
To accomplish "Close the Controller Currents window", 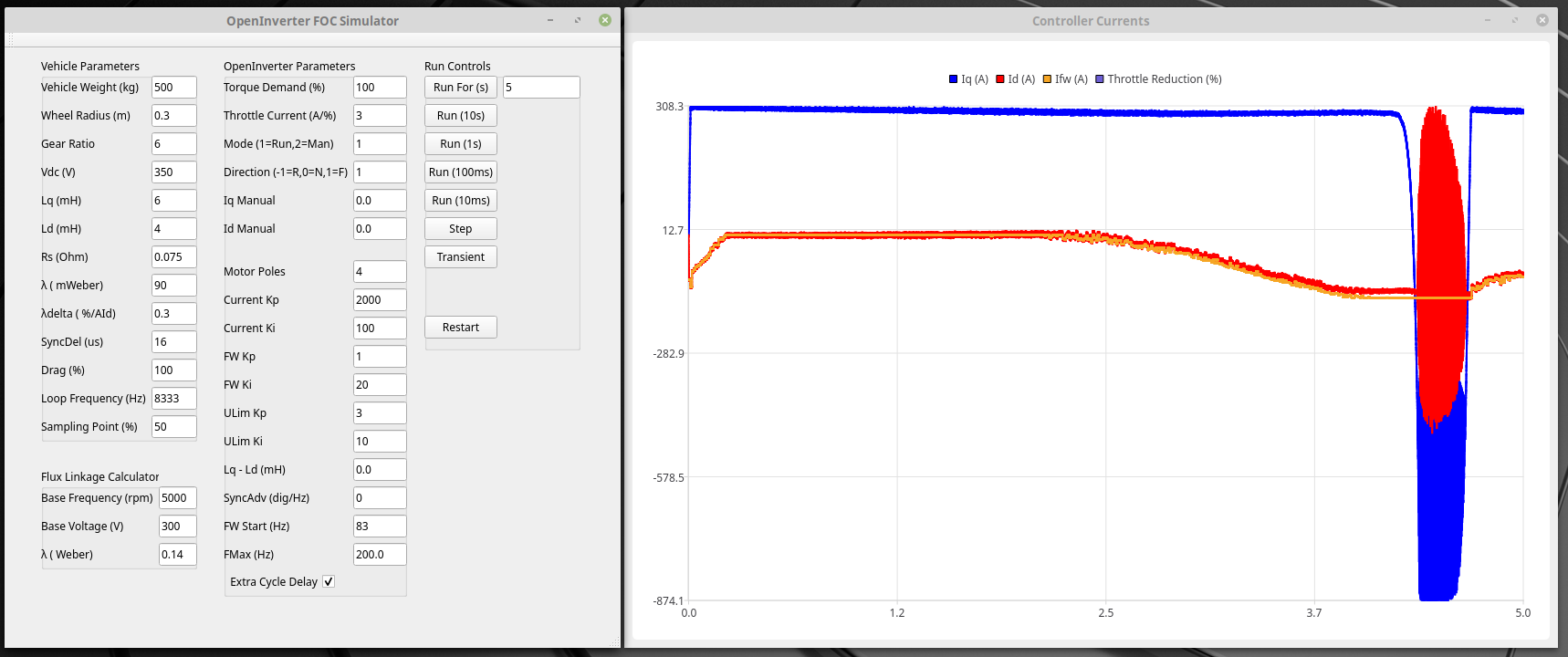I will point(1542,20).
